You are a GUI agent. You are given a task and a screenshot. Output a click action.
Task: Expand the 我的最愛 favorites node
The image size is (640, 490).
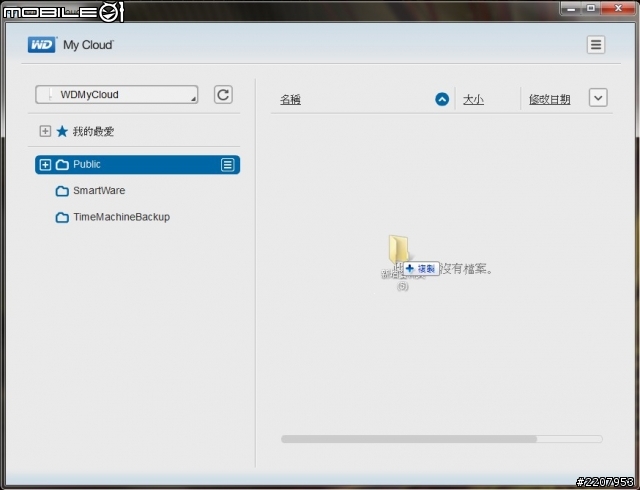45,131
